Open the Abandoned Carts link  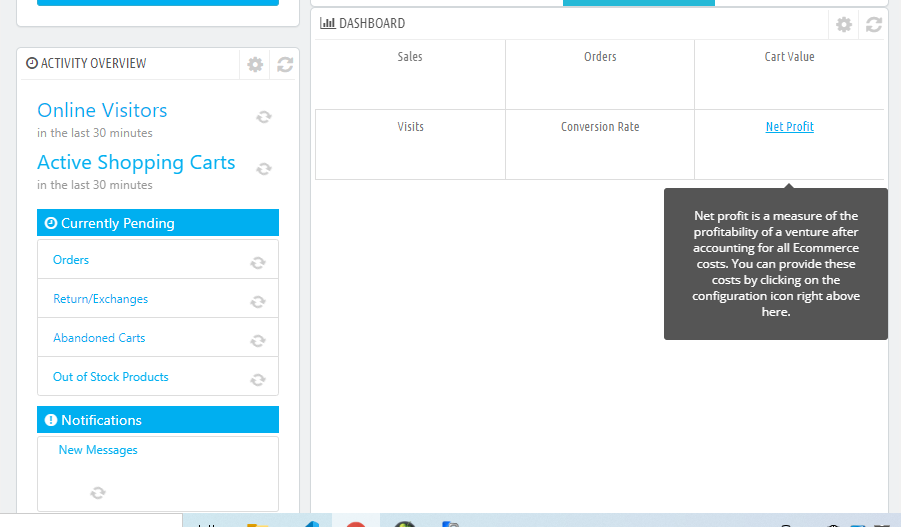point(99,338)
